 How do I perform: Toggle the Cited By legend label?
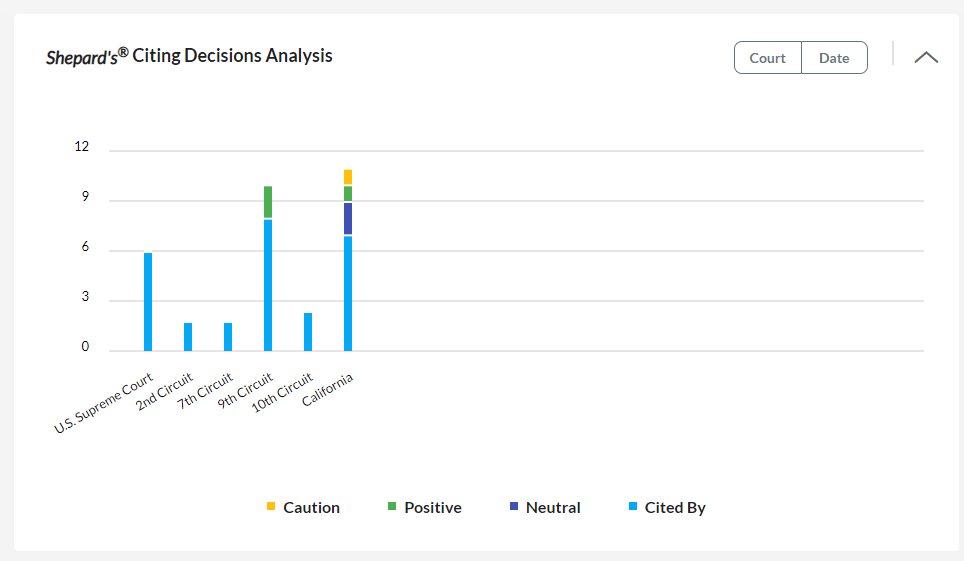coord(675,508)
